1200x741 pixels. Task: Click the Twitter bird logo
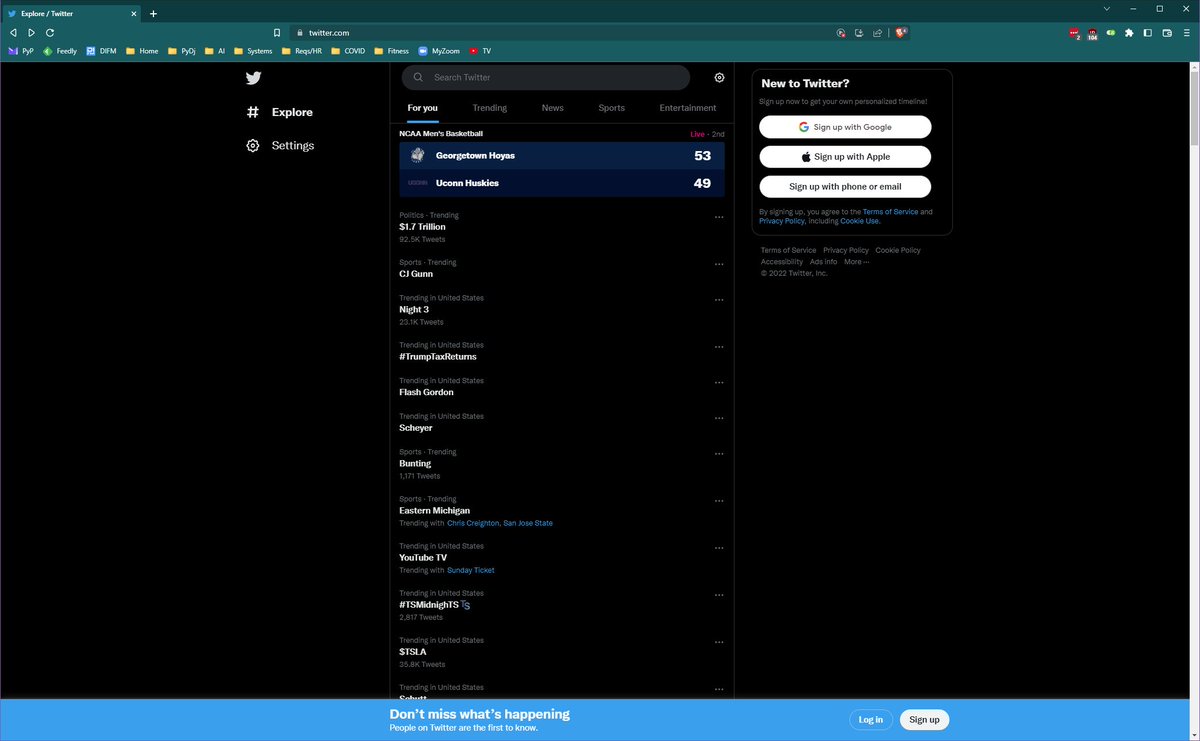tap(253, 78)
